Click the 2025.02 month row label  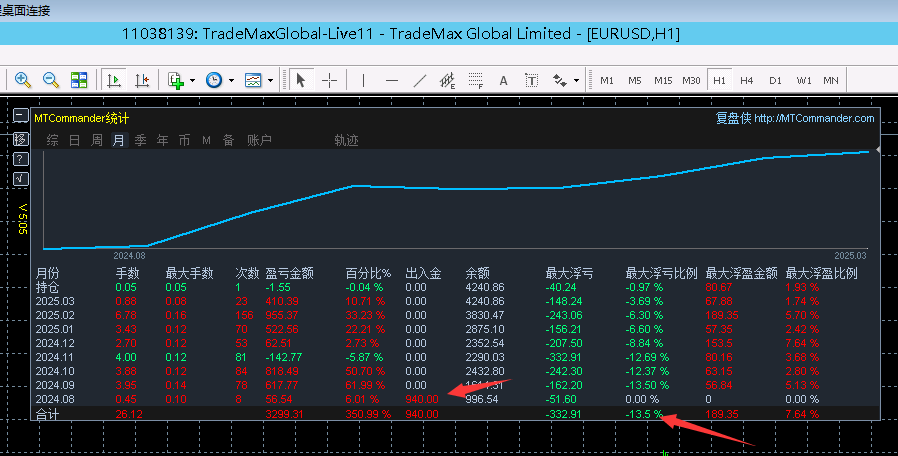point(55,315)
